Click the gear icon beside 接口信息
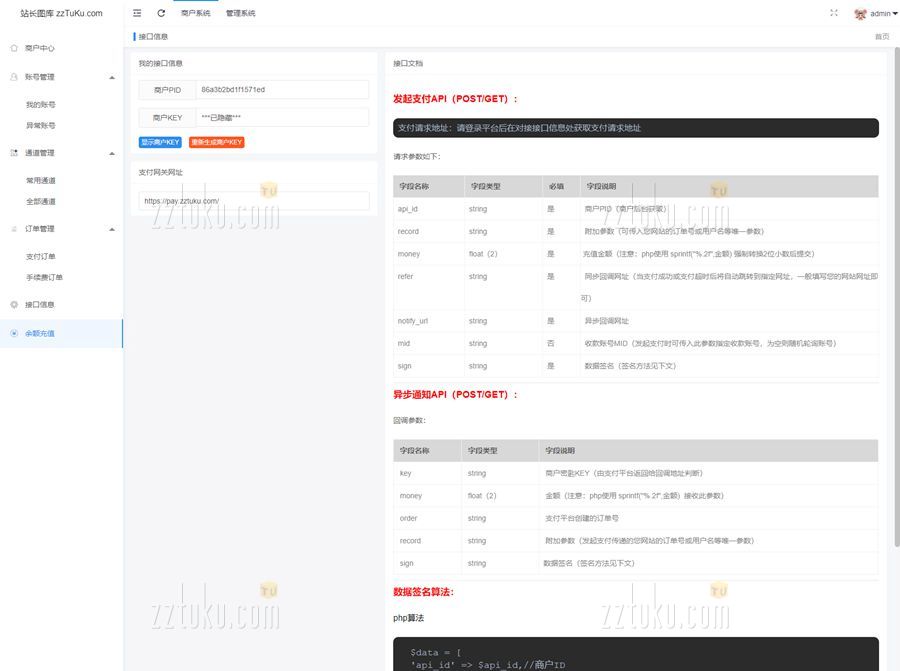The image size is (900, 671). pos(14,304)
